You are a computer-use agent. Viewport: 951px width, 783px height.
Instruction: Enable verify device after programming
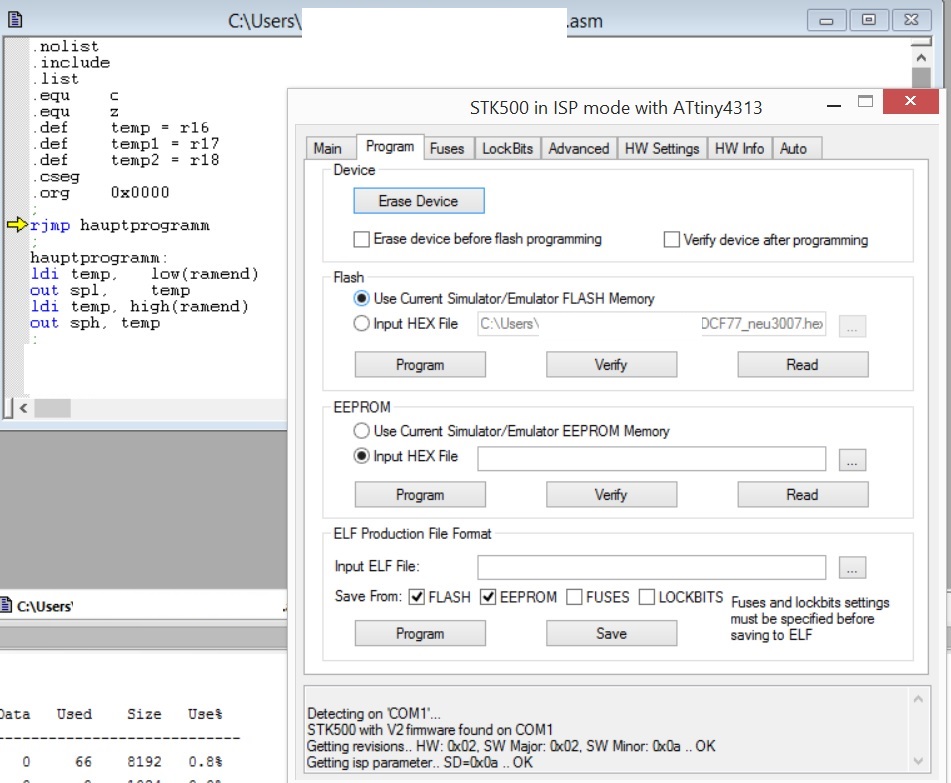pos(670,240)
